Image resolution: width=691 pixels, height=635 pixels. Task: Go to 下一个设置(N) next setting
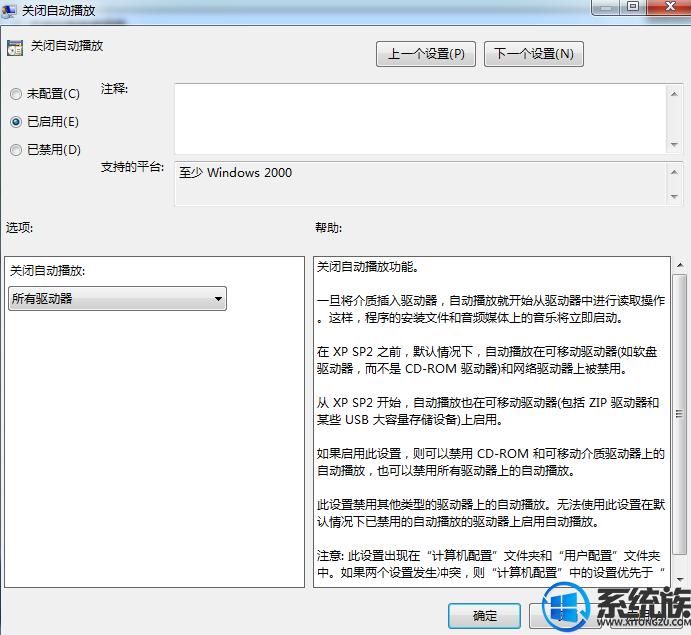534,54
